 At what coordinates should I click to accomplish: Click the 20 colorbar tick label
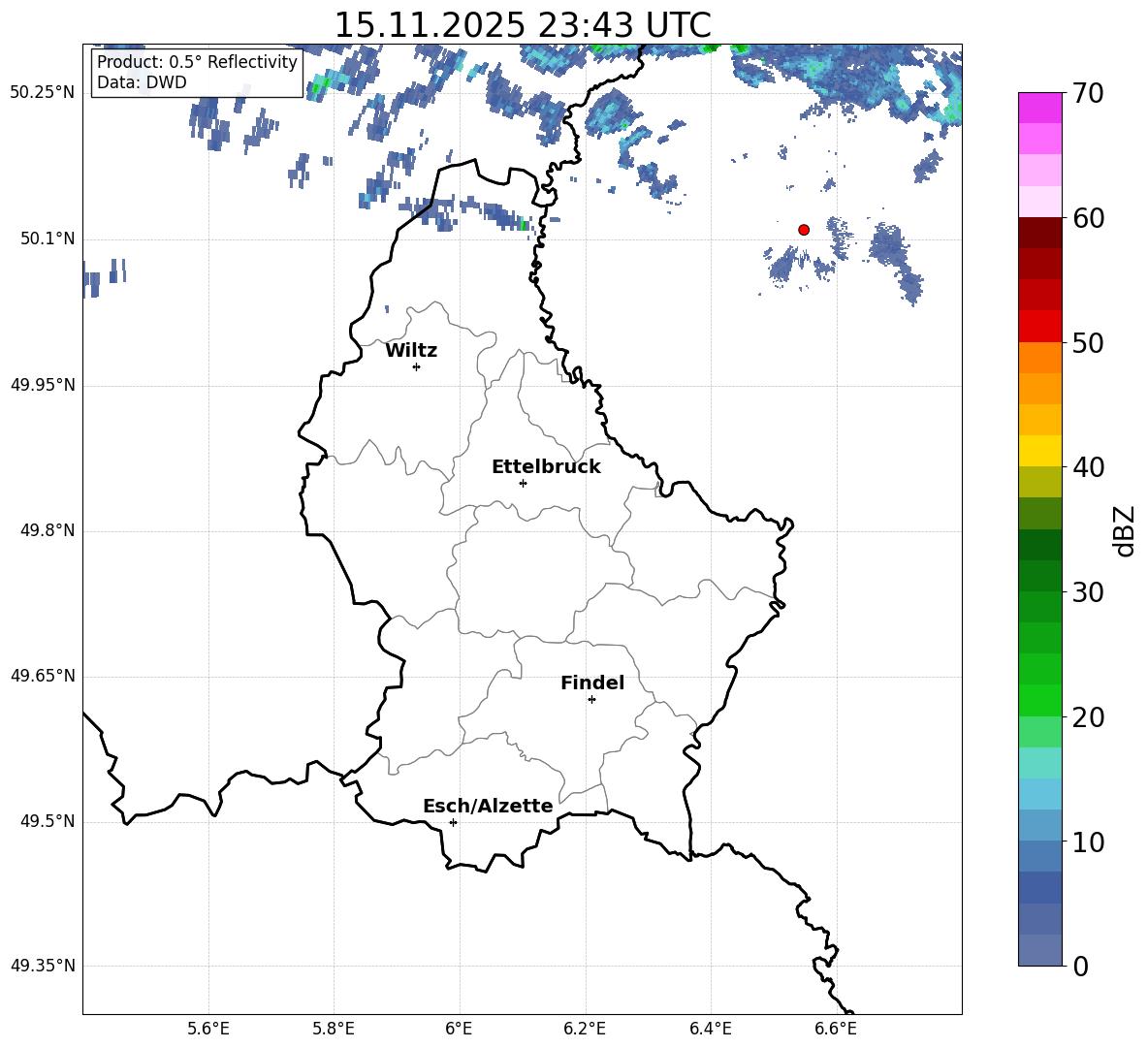click(x=1088, y=716)
